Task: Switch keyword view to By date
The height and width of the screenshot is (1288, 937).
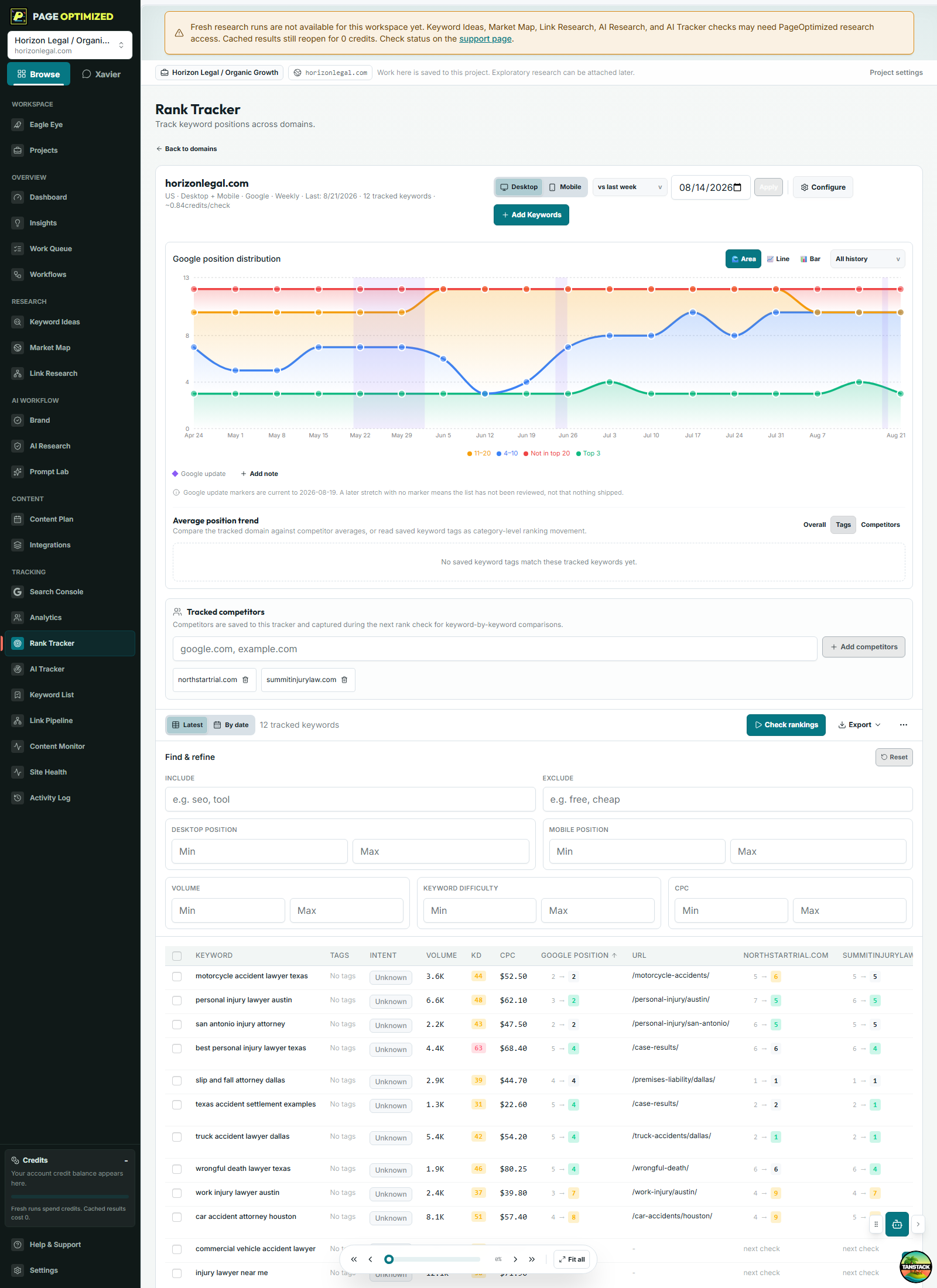Action: 231,725
